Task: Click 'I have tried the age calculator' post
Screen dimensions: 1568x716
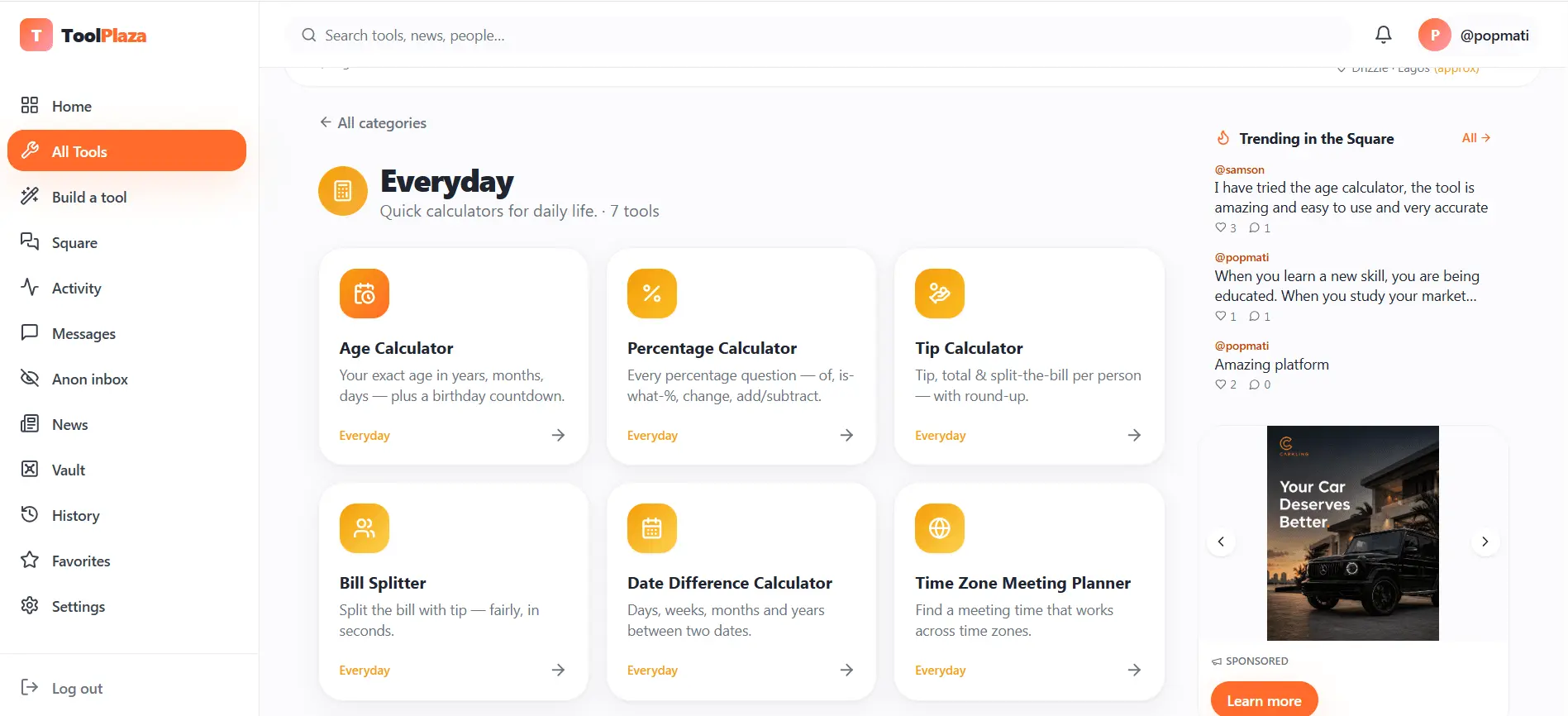Action: click(1351, 198)
